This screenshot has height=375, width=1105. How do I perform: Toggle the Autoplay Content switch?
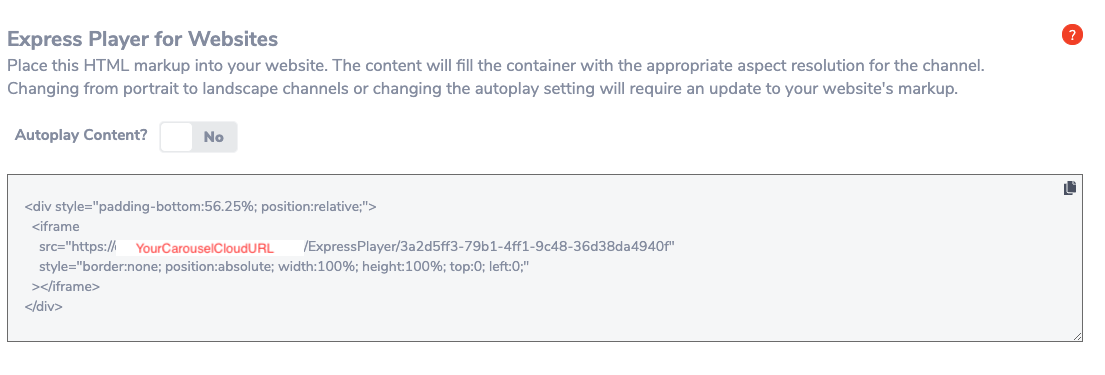[198, 137]
